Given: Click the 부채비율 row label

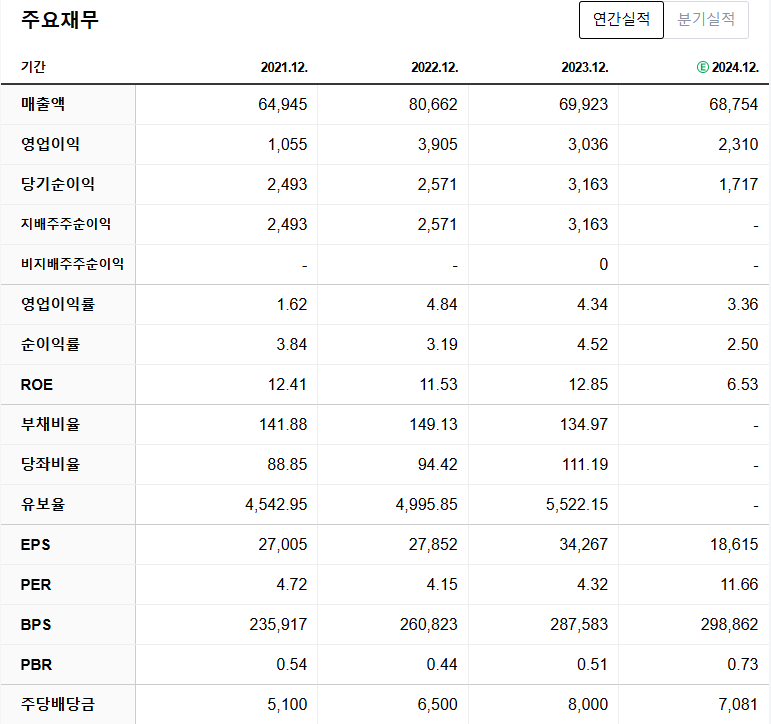Looking at the screenshot, I should pos(50,424).
